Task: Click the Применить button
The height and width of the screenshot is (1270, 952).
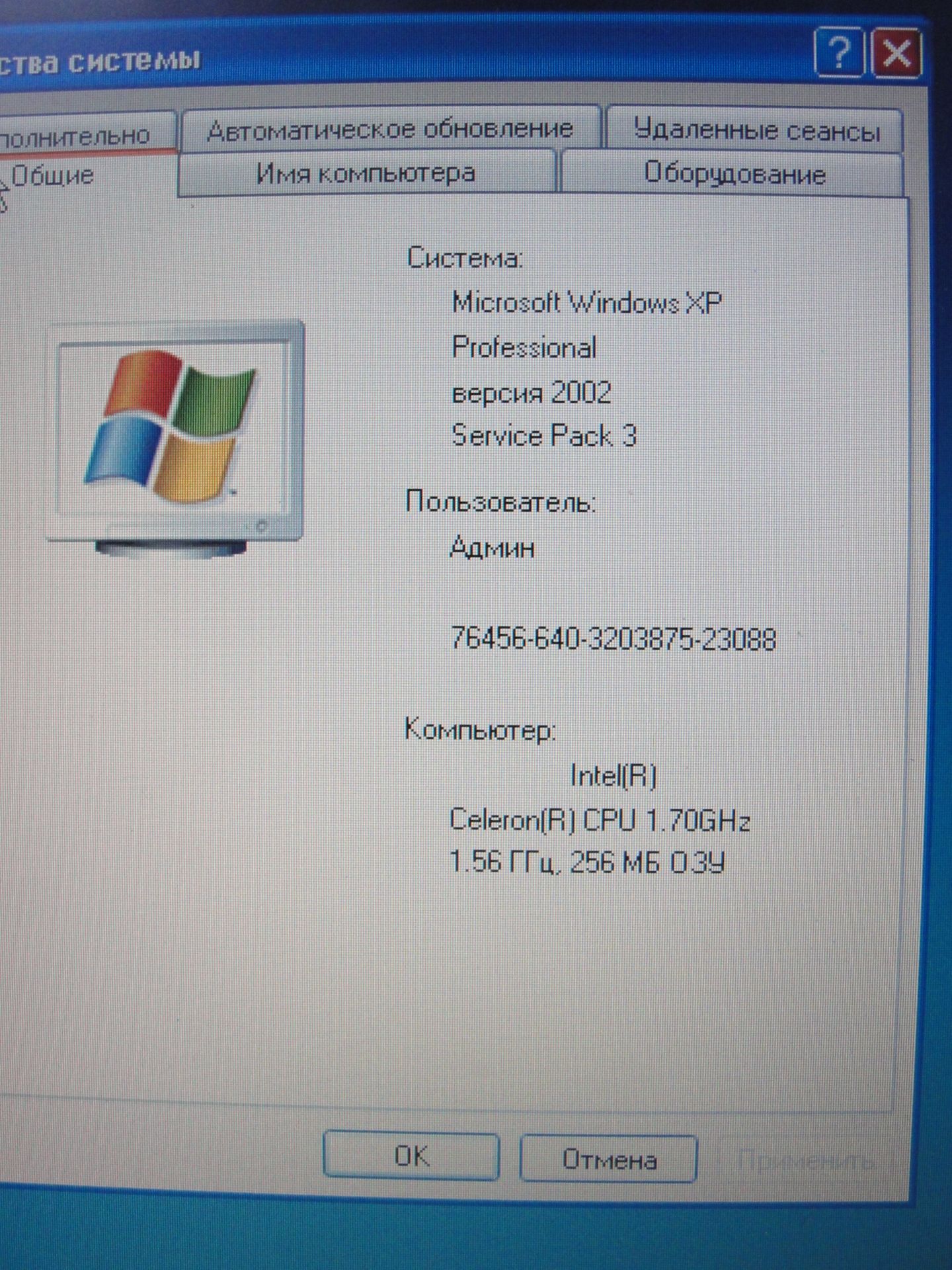Action: [x=806, y=1160]
